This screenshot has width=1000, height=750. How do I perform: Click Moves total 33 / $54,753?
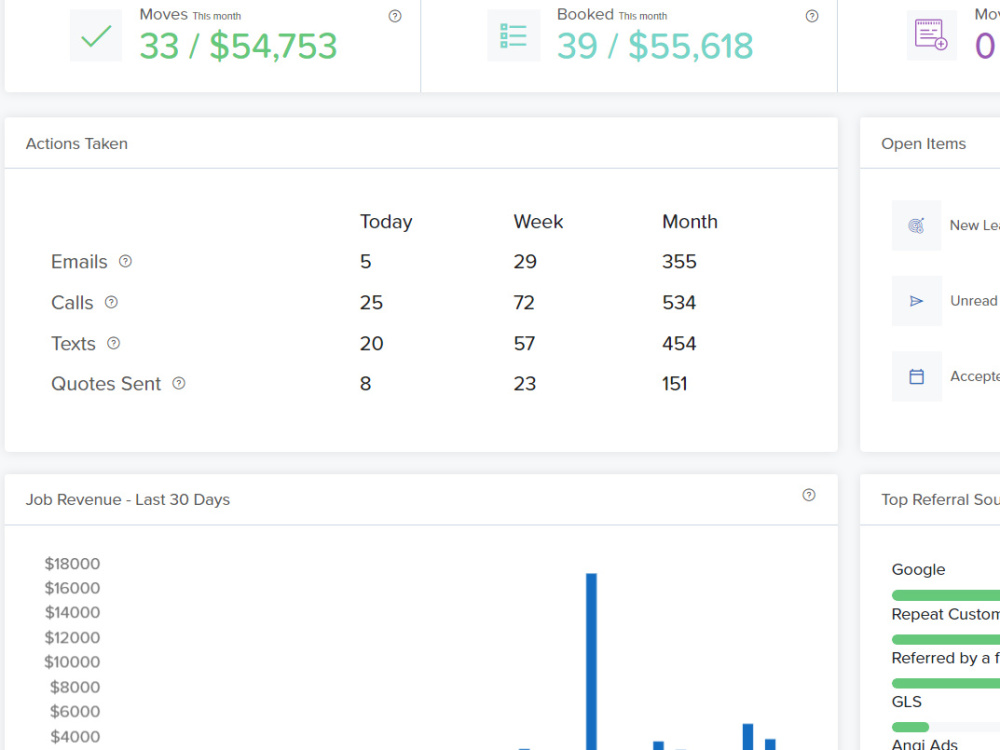(x=238, y=46)
